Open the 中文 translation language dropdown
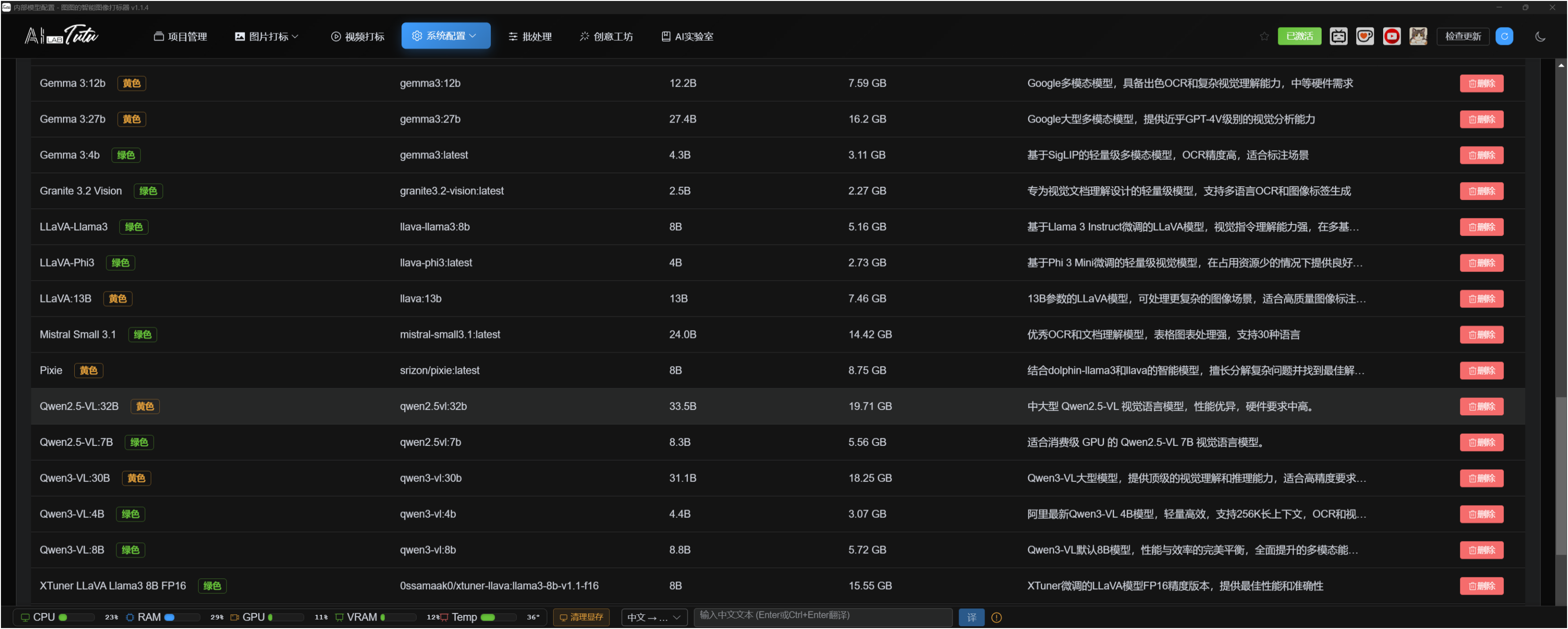The image size is (1568, 629). [654, 618]
